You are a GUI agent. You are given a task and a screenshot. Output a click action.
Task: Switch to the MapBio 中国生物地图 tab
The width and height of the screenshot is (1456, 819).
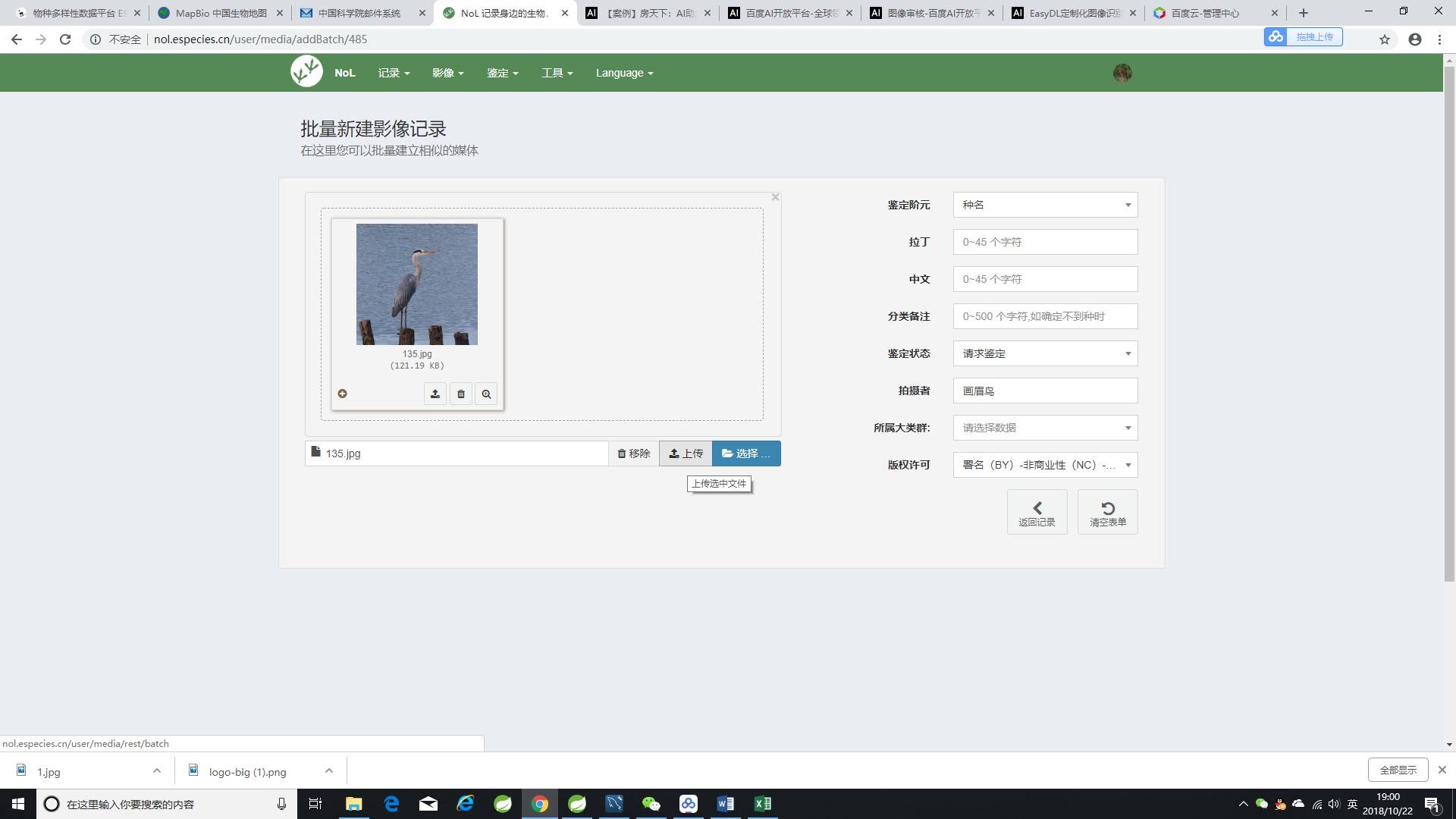[x=220, y=13]
